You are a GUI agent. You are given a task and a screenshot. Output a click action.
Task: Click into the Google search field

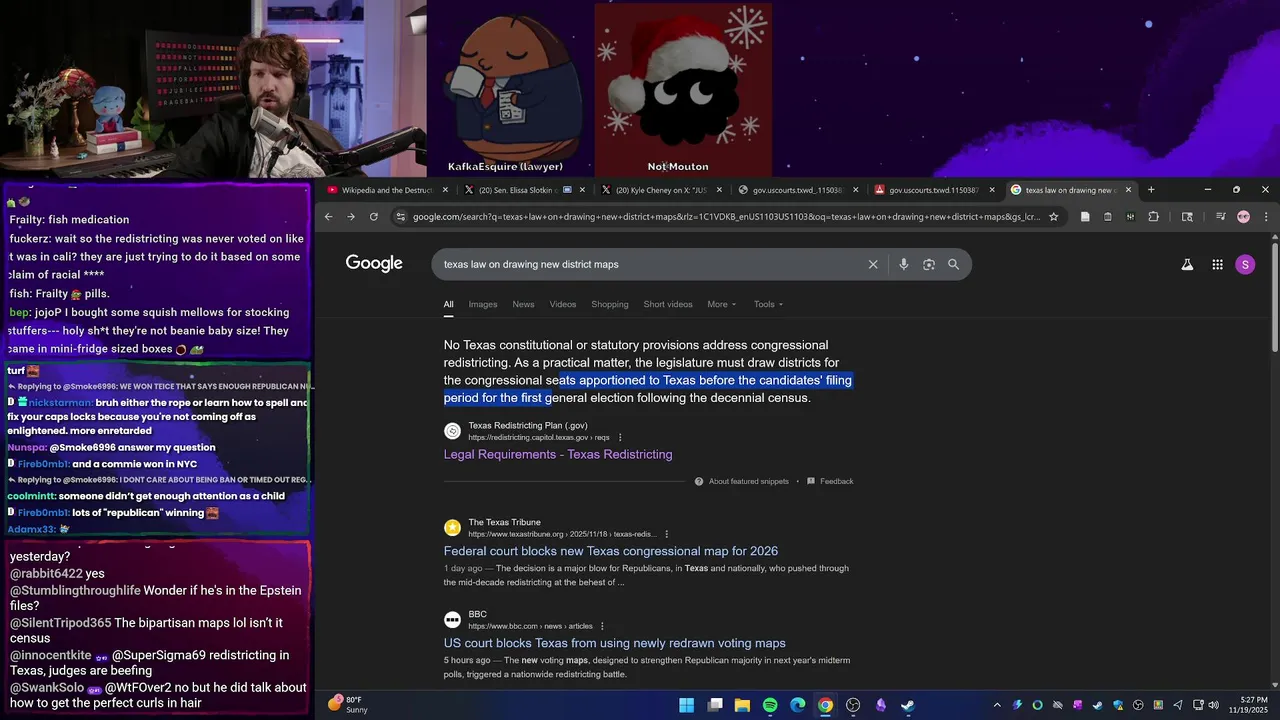[650, 265]
